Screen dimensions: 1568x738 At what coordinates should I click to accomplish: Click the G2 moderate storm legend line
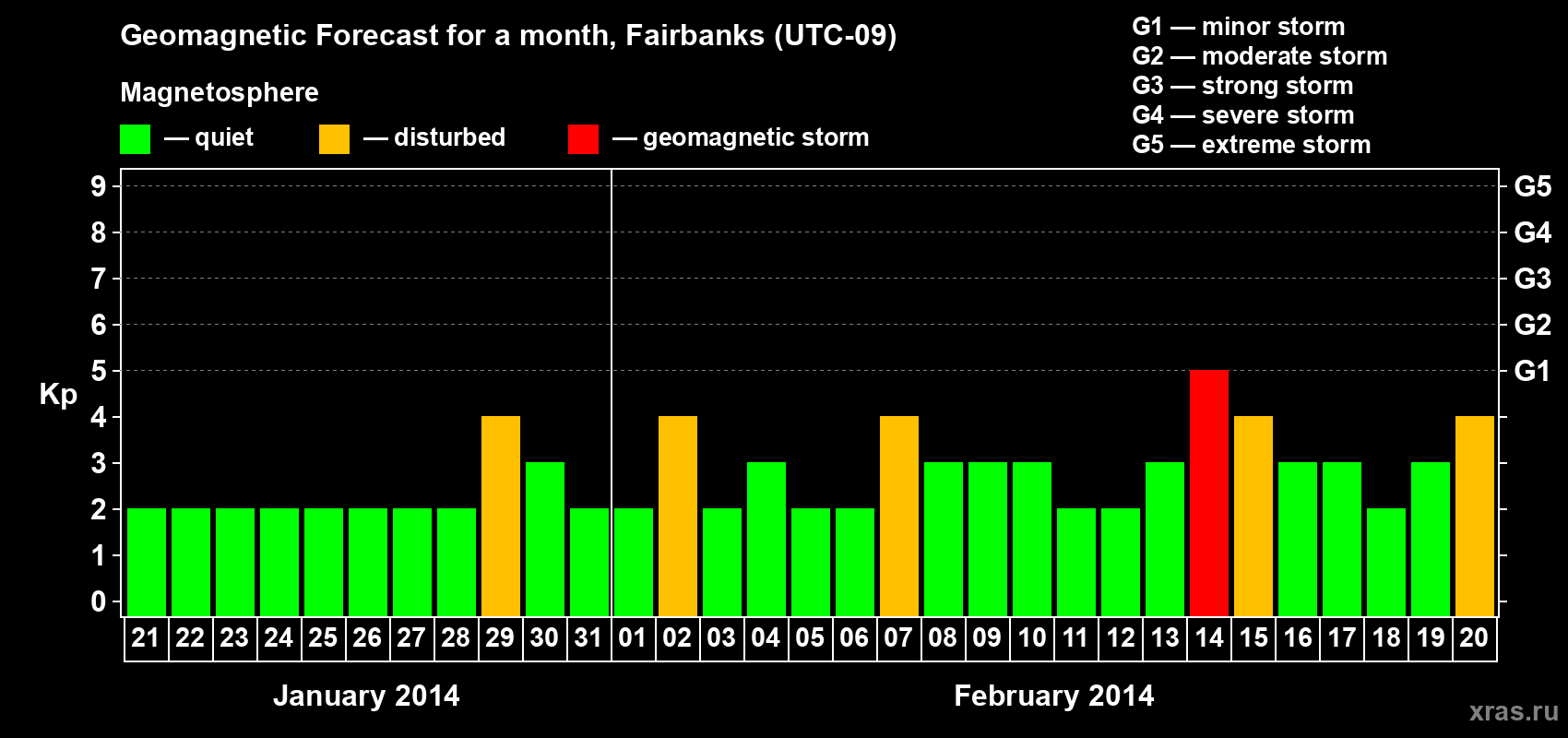pos(1260,56)
